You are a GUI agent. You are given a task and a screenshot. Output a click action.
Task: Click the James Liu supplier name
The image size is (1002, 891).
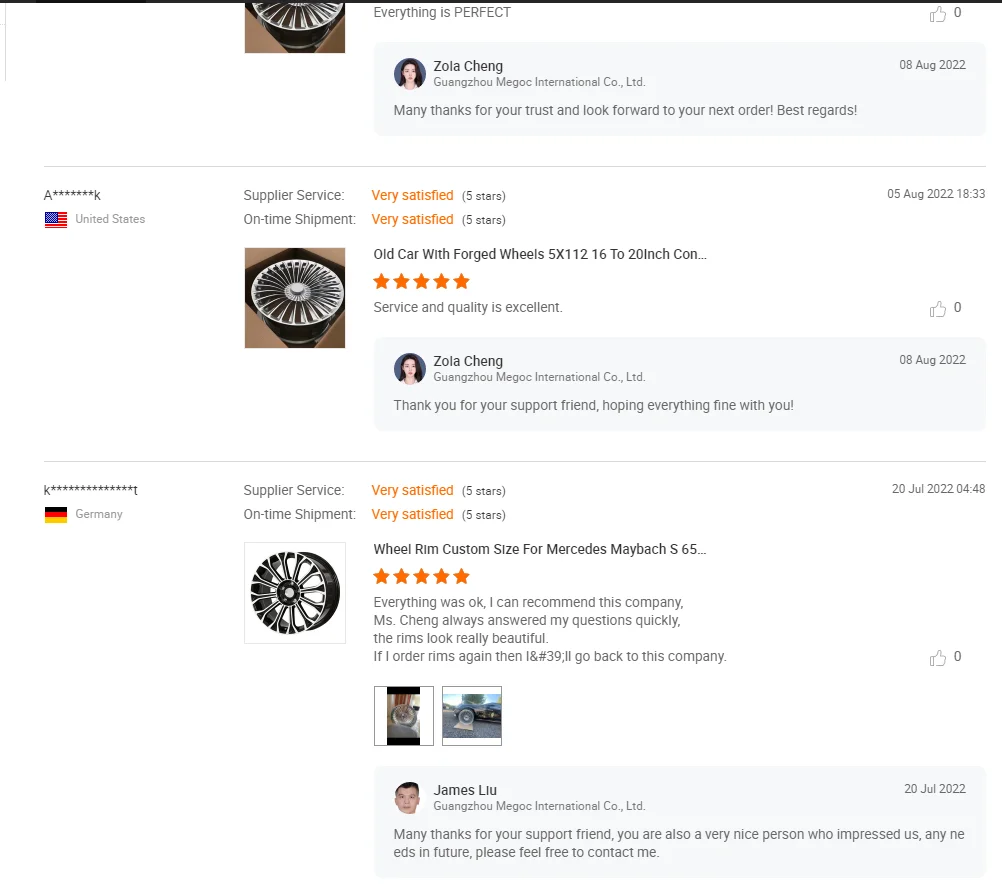click(465, 790)
